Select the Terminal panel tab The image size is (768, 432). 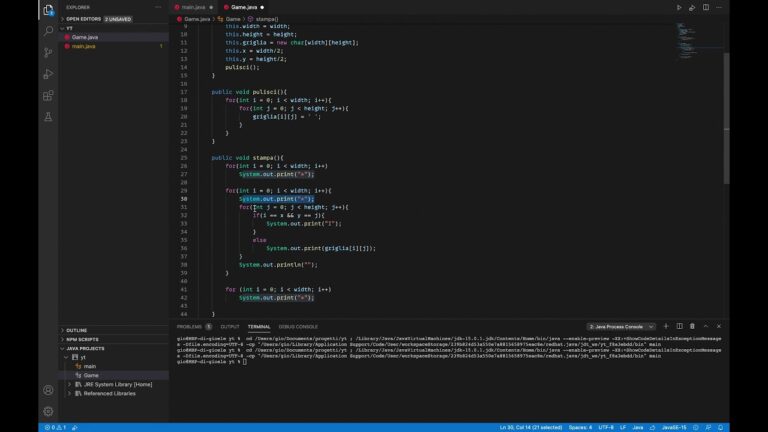(x=259, y=327)
